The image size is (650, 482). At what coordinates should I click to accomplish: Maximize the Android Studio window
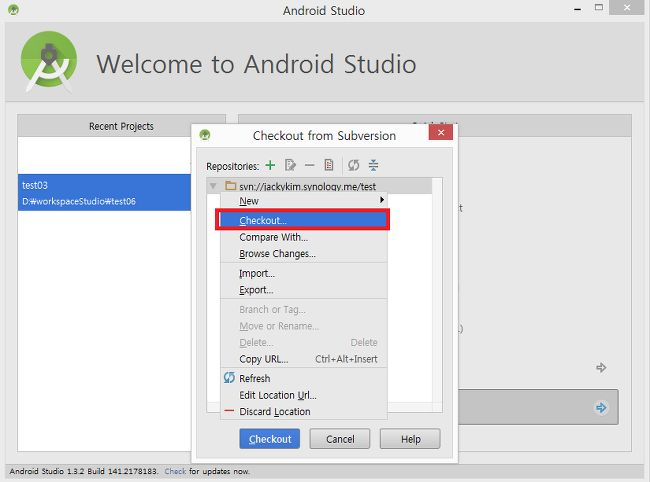click(x=599, y=7)
